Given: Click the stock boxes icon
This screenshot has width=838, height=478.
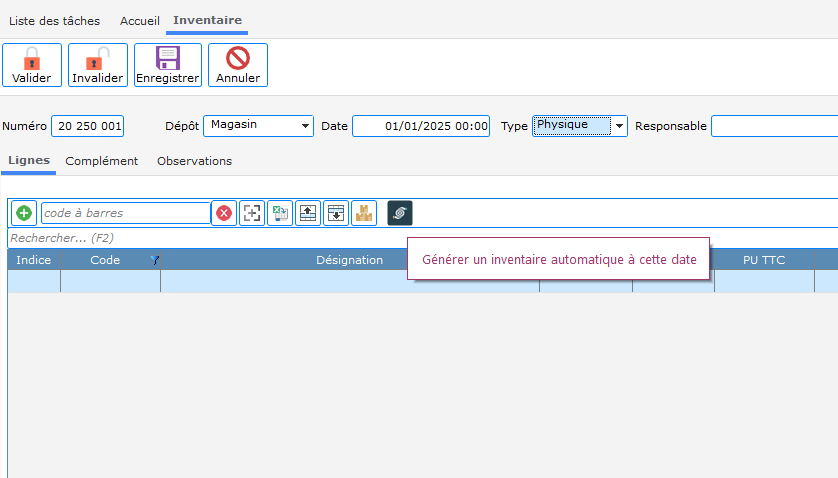Looking at the screenshot, I should pyautogui.click(x=364, y=213).
